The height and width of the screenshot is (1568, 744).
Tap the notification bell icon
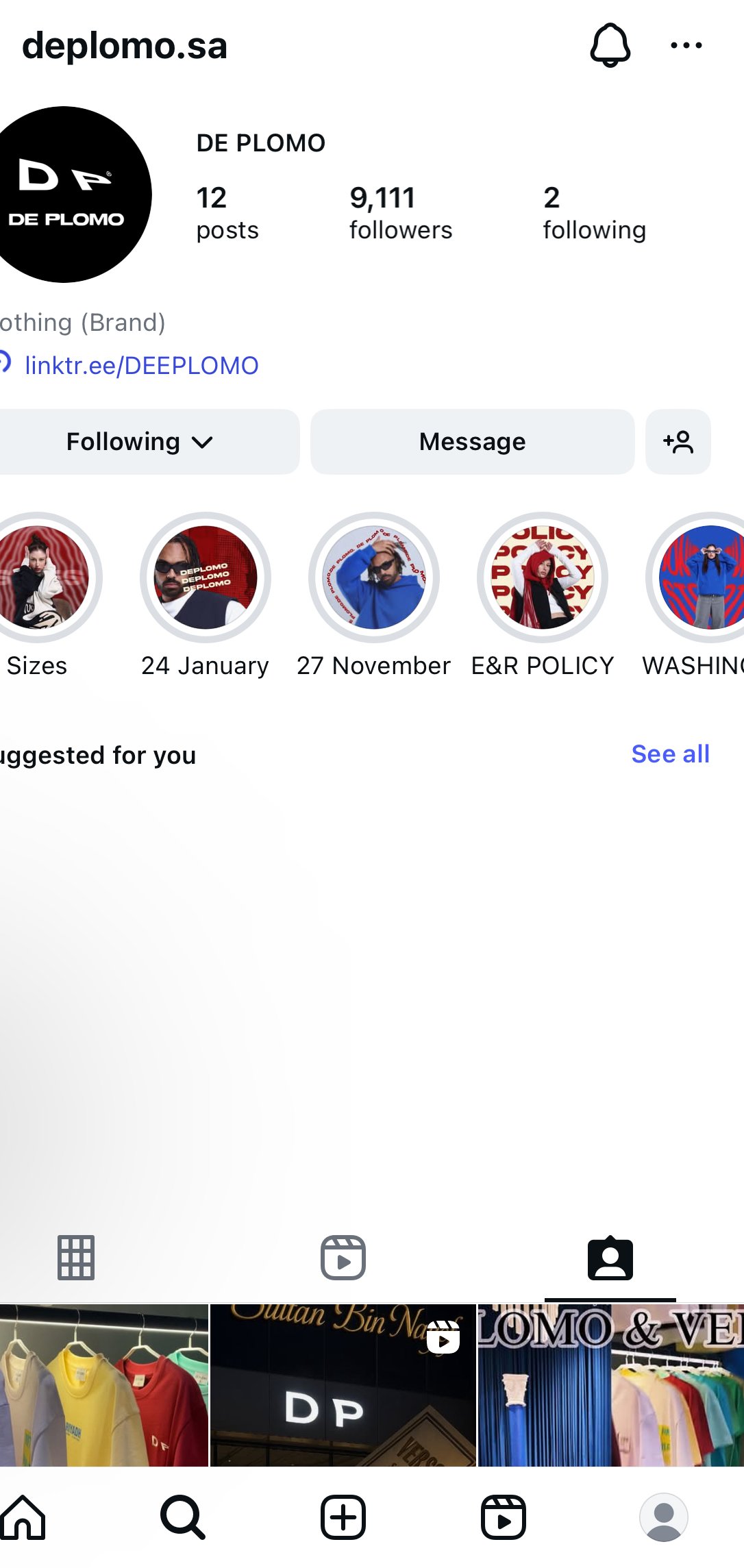(x=610, y=45)
